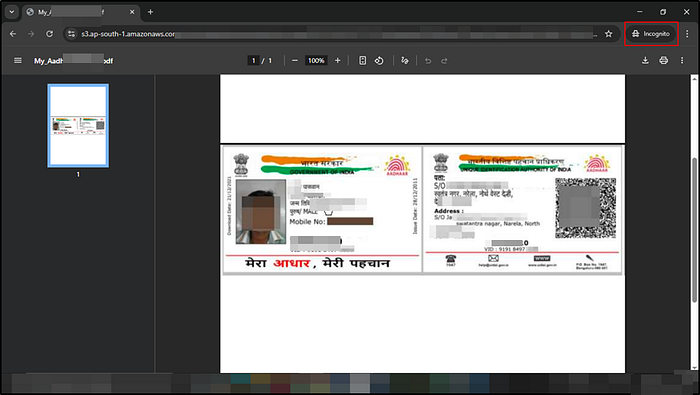
Task: Enable the PDF draw annotation tool
Action: coord(405,60)
